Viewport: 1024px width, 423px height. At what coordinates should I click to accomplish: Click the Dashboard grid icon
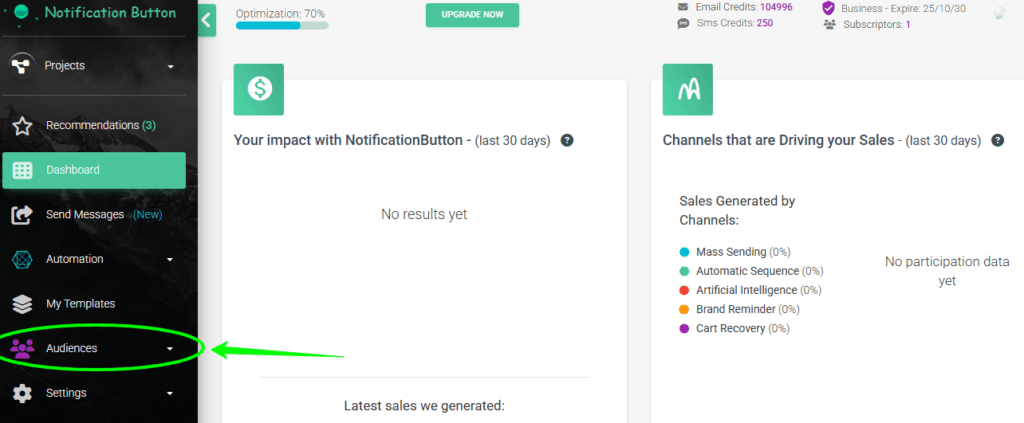[x=22, y=170]
